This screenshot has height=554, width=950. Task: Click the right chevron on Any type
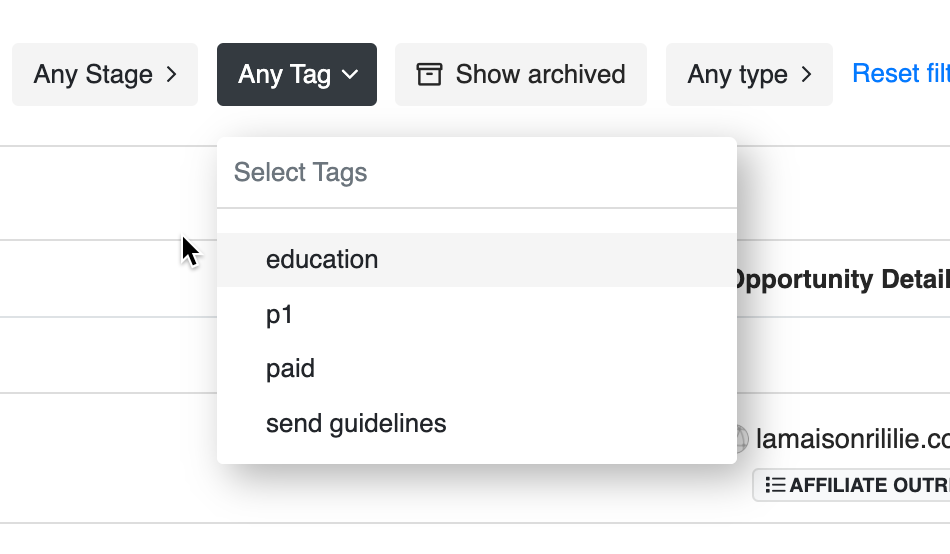[x=806, y=75]
